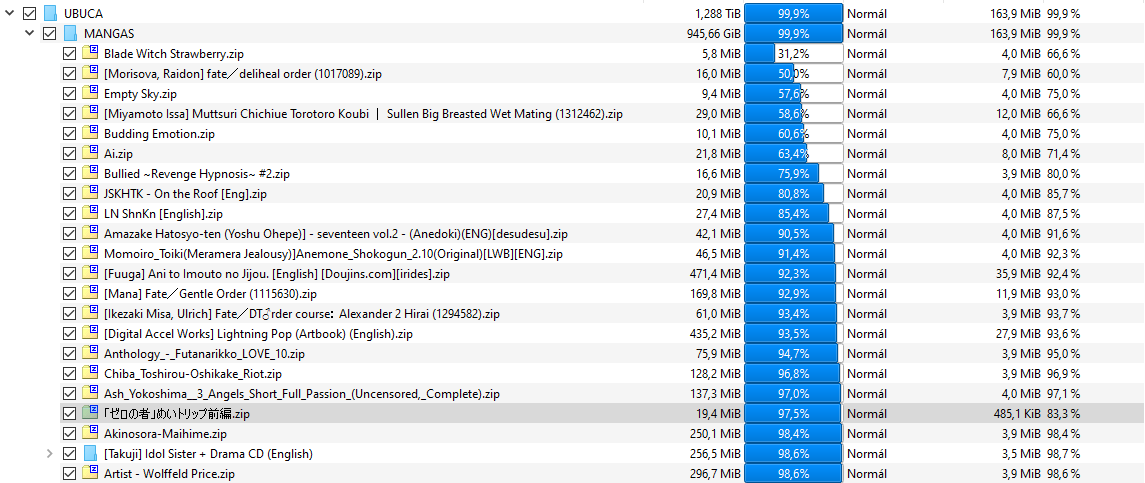
Task: Click green zip icon of highlighted Japanese-titled file
Action: [90, 414]
